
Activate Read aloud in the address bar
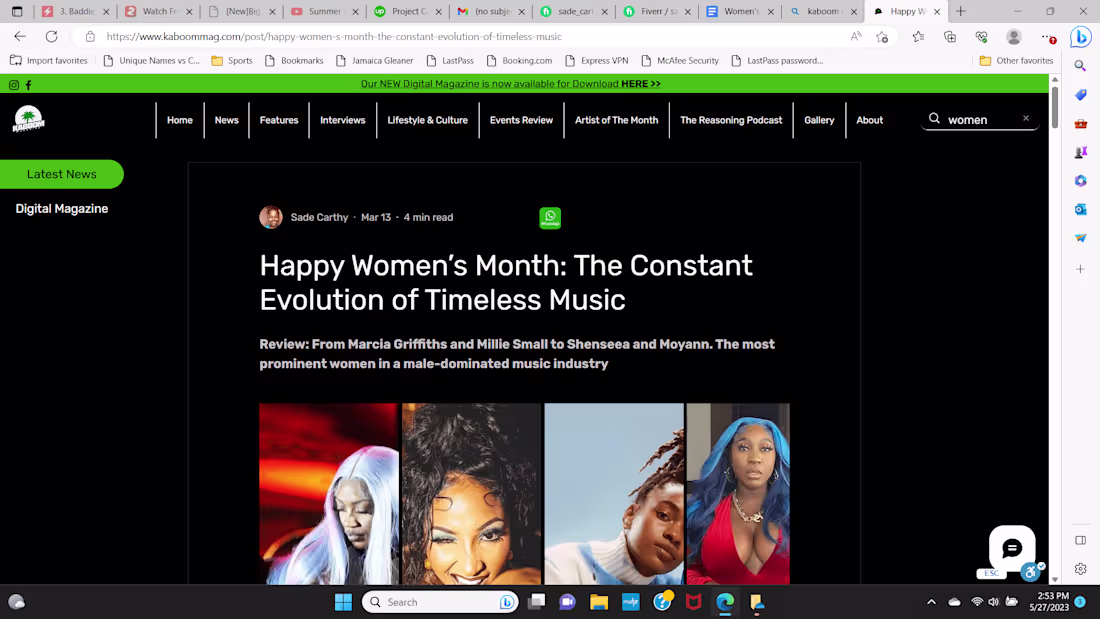point(855,36)
